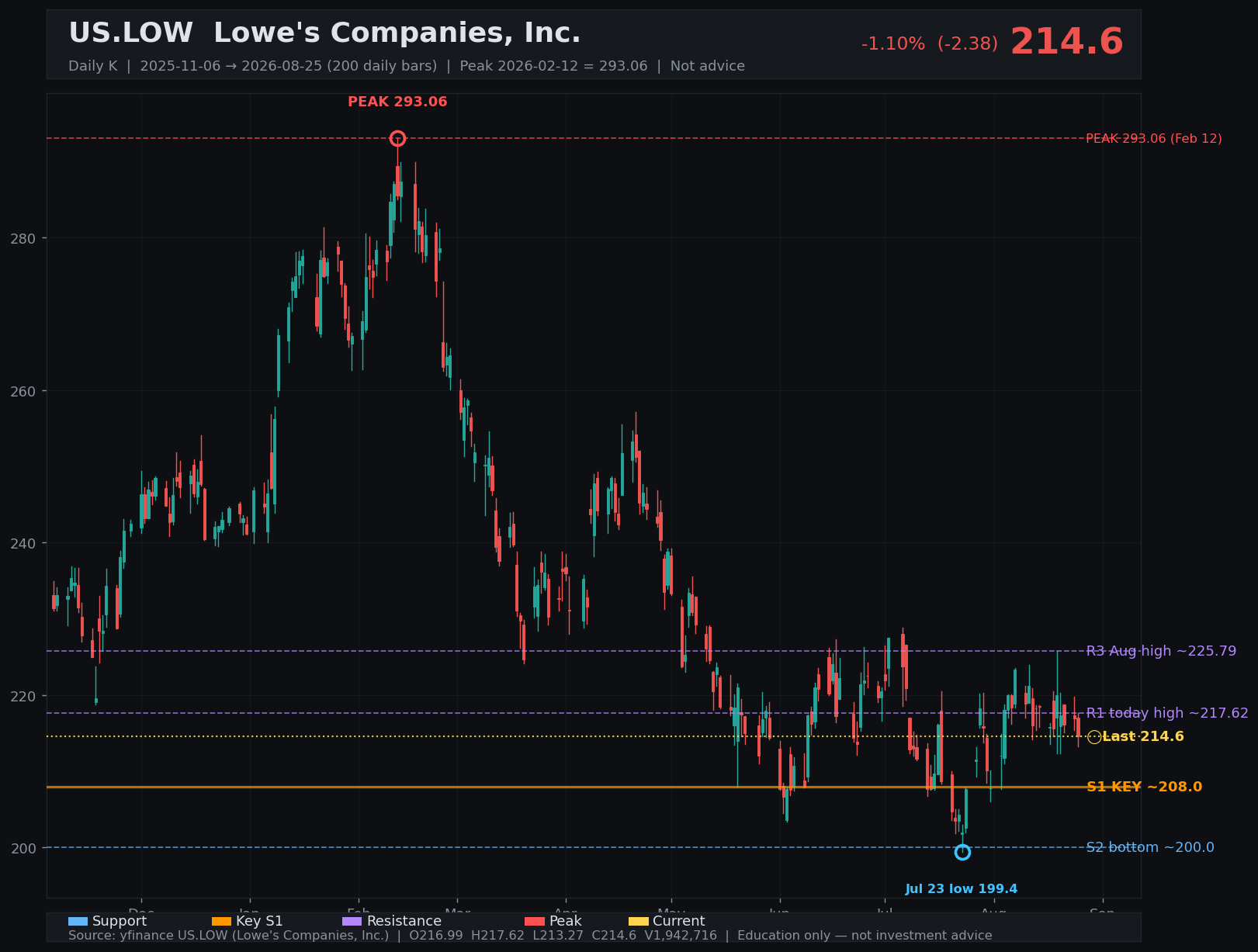
Task: Click the 'Resistance' legend text
Action: (x=404, y=921)
